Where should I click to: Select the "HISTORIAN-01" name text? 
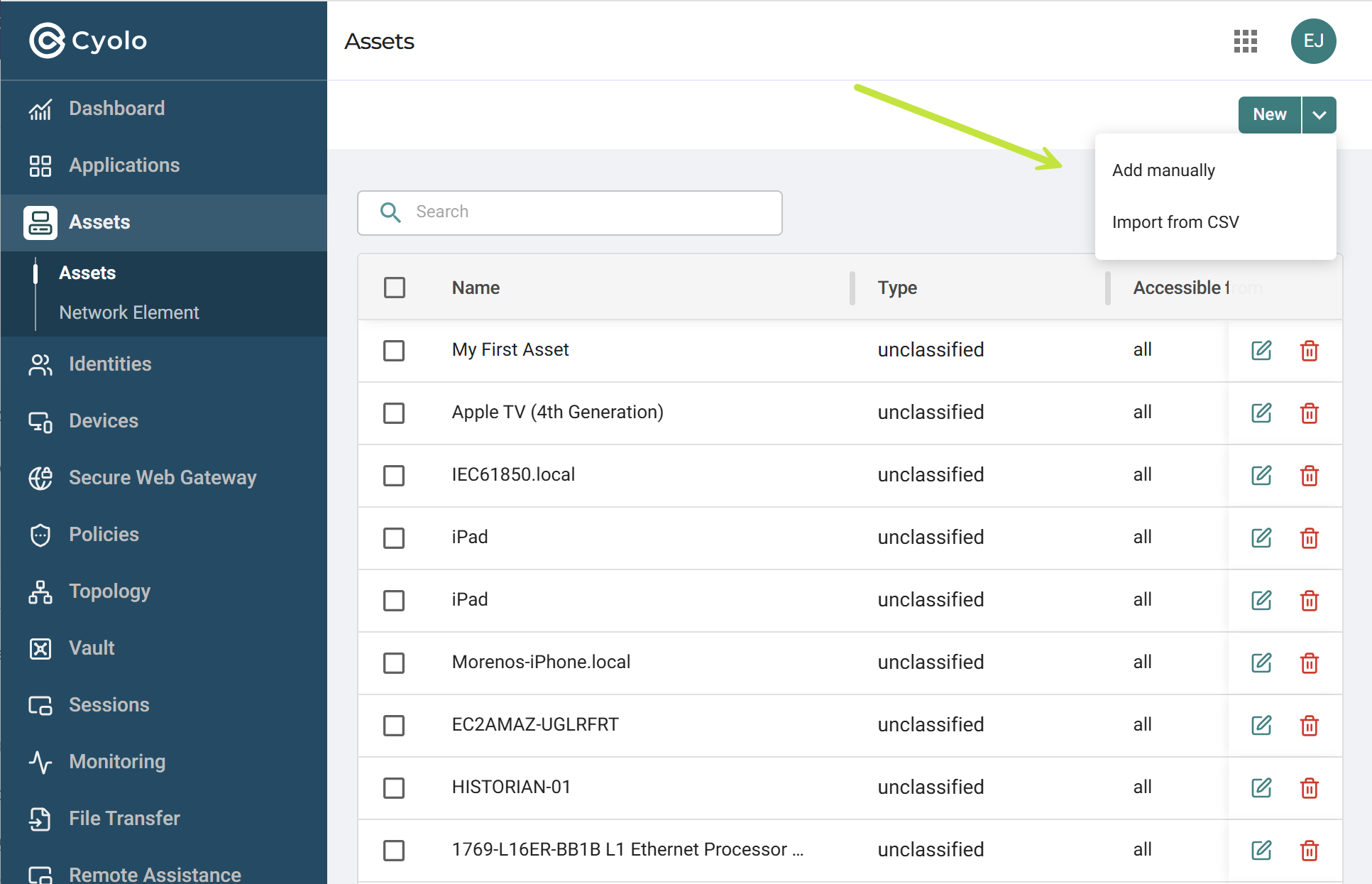[x=511, y=787]
